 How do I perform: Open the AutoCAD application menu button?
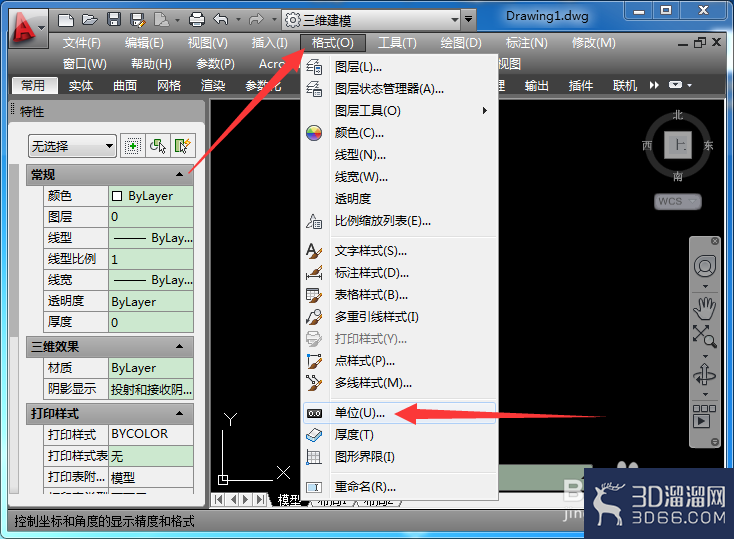pos(27,29)
